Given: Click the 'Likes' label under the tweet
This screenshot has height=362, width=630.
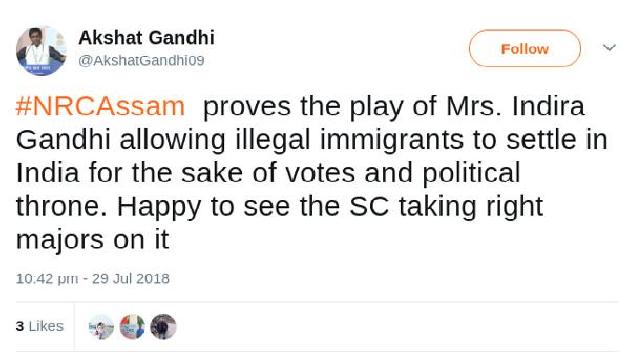Looking at the screenshot, I should pos(46,326).
